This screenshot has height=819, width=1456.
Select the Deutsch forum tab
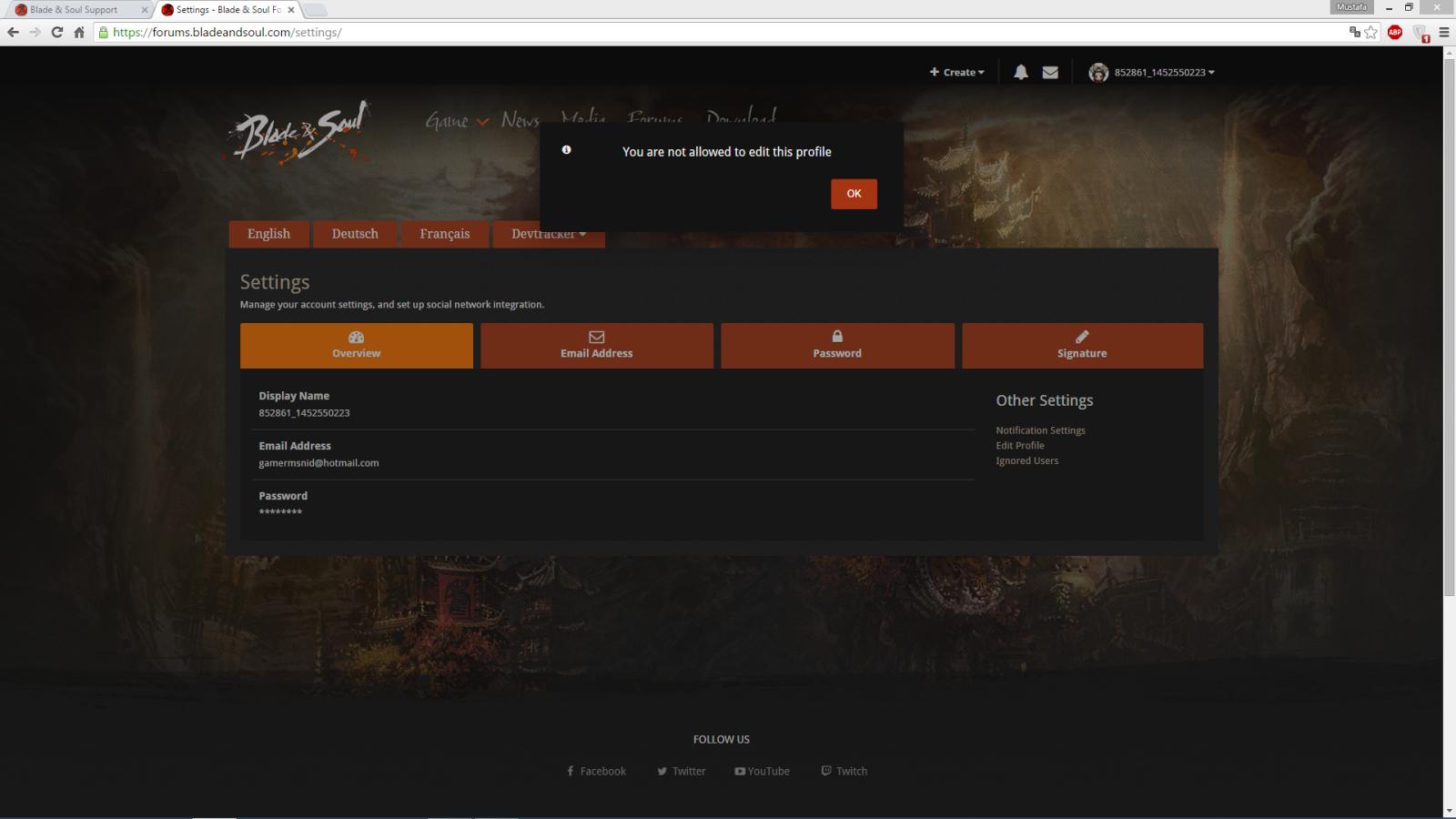pyautogui.click(x=355, y=234)
